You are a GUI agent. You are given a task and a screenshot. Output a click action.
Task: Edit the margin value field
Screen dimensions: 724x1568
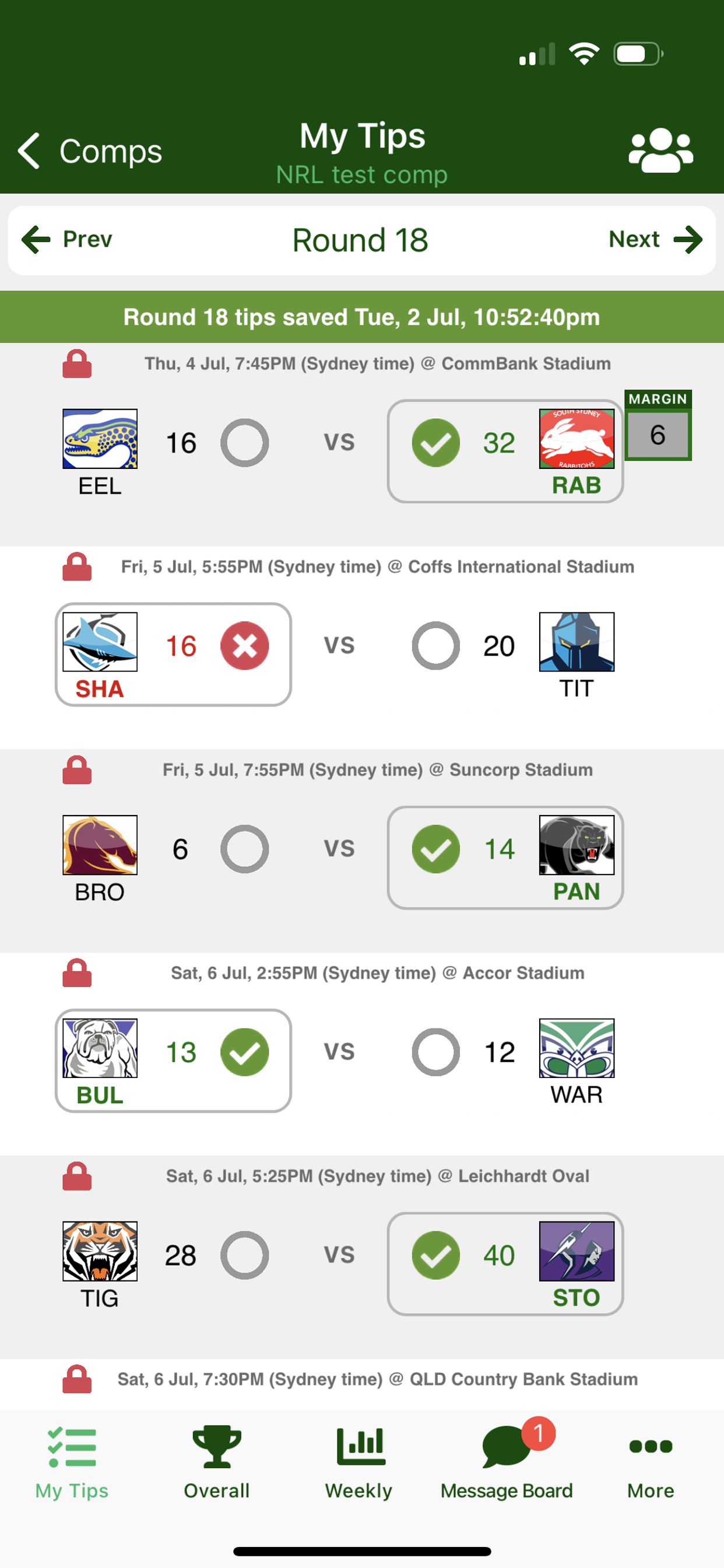[x=658, y=435]
